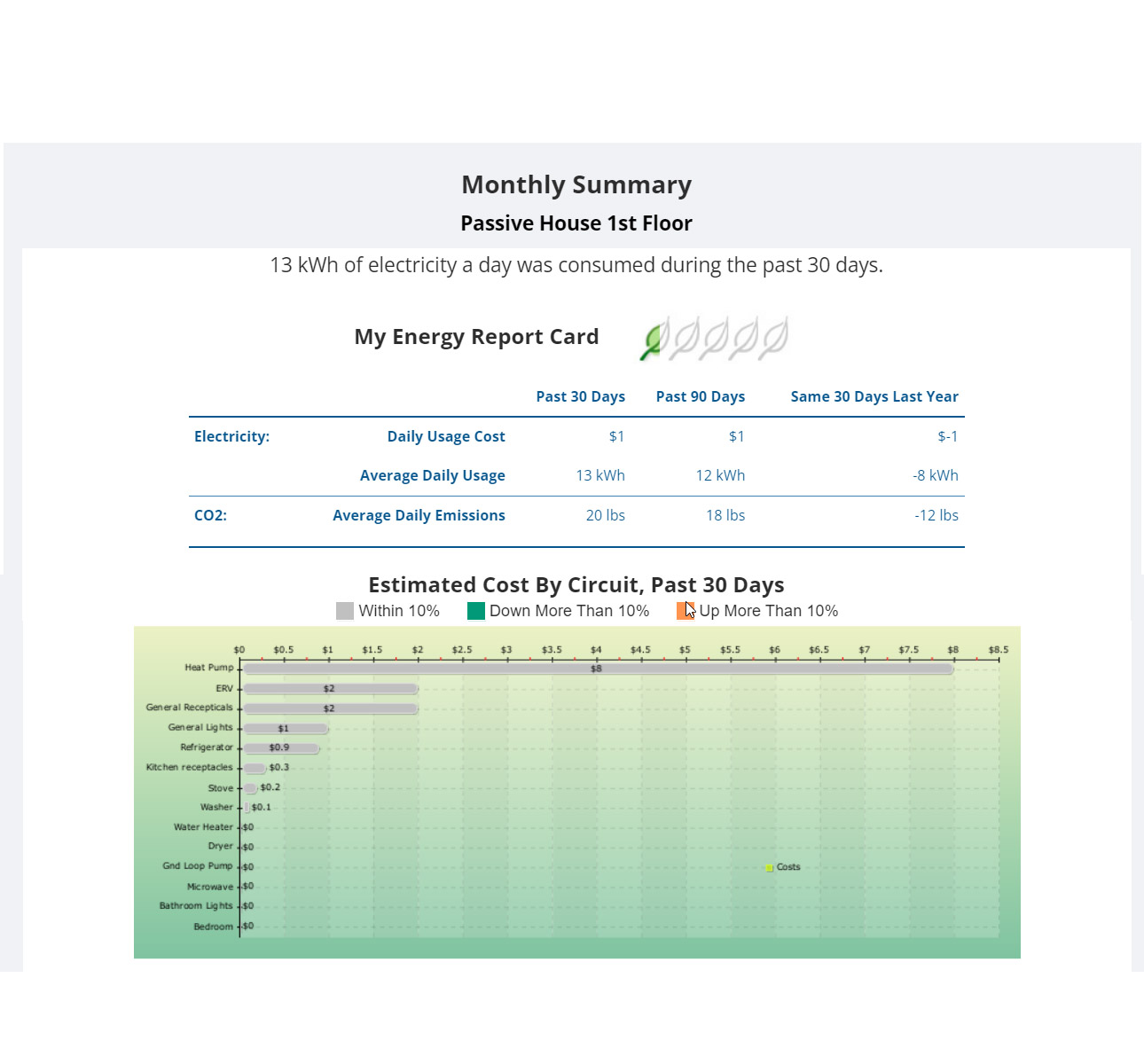Click the Kitchen receptacles $0.3 bar

(x=255, y=768)
